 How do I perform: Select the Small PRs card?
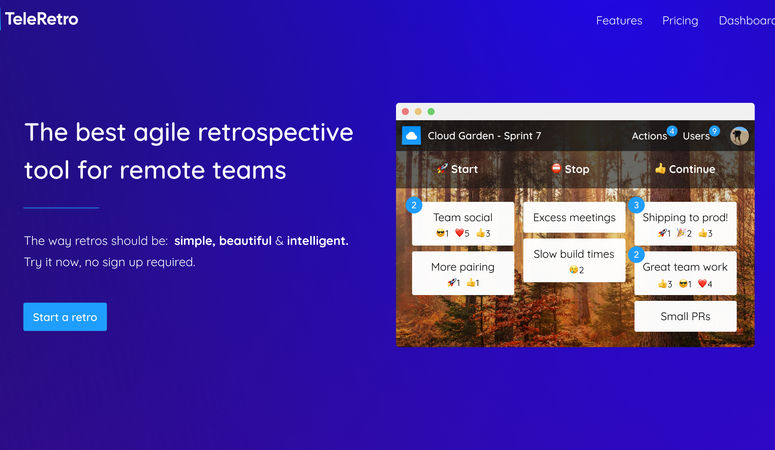point(685,316)
